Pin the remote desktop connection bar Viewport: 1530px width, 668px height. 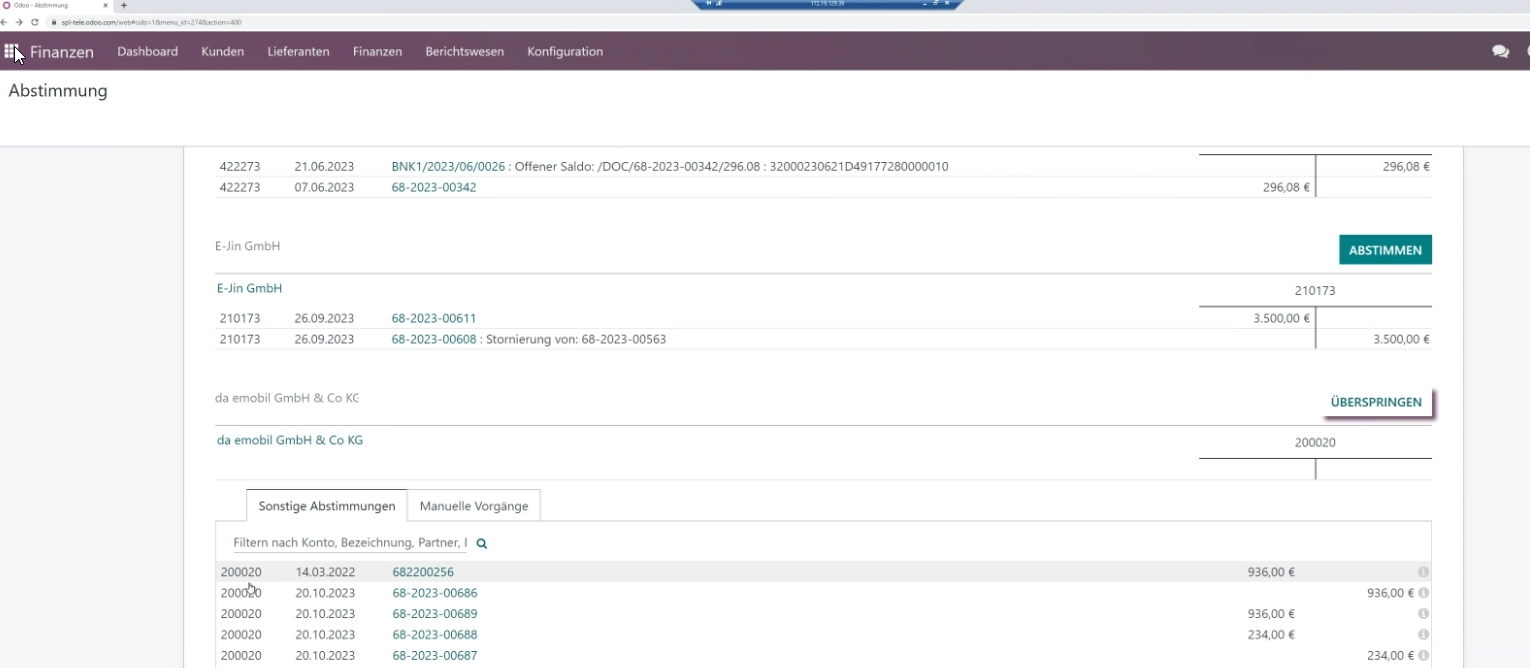point(708,4)
